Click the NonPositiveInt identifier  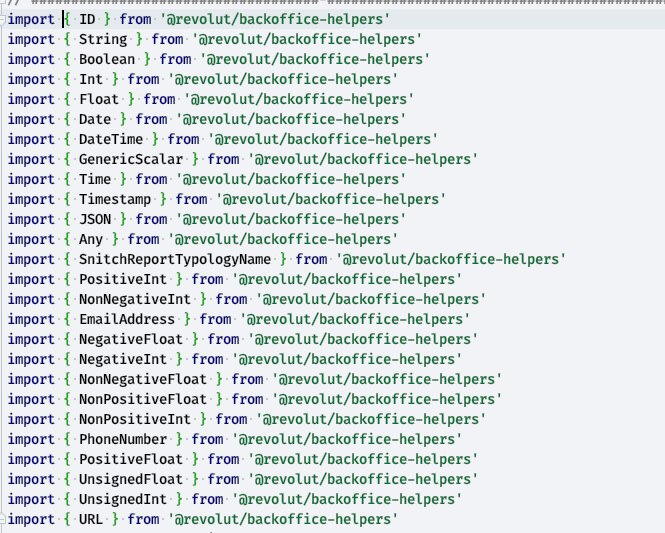[135, 419]
